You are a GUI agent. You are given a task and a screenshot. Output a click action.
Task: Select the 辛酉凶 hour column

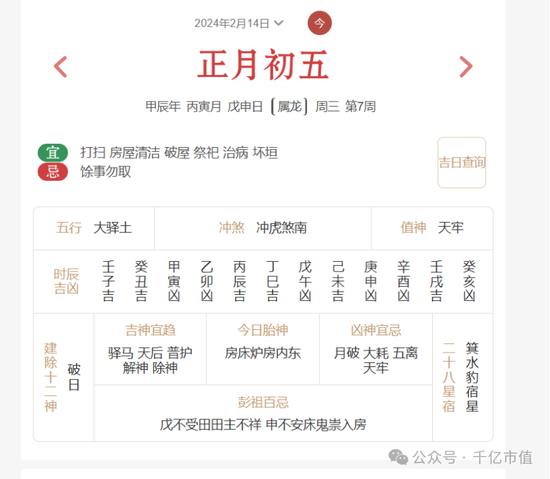[403, 282]
